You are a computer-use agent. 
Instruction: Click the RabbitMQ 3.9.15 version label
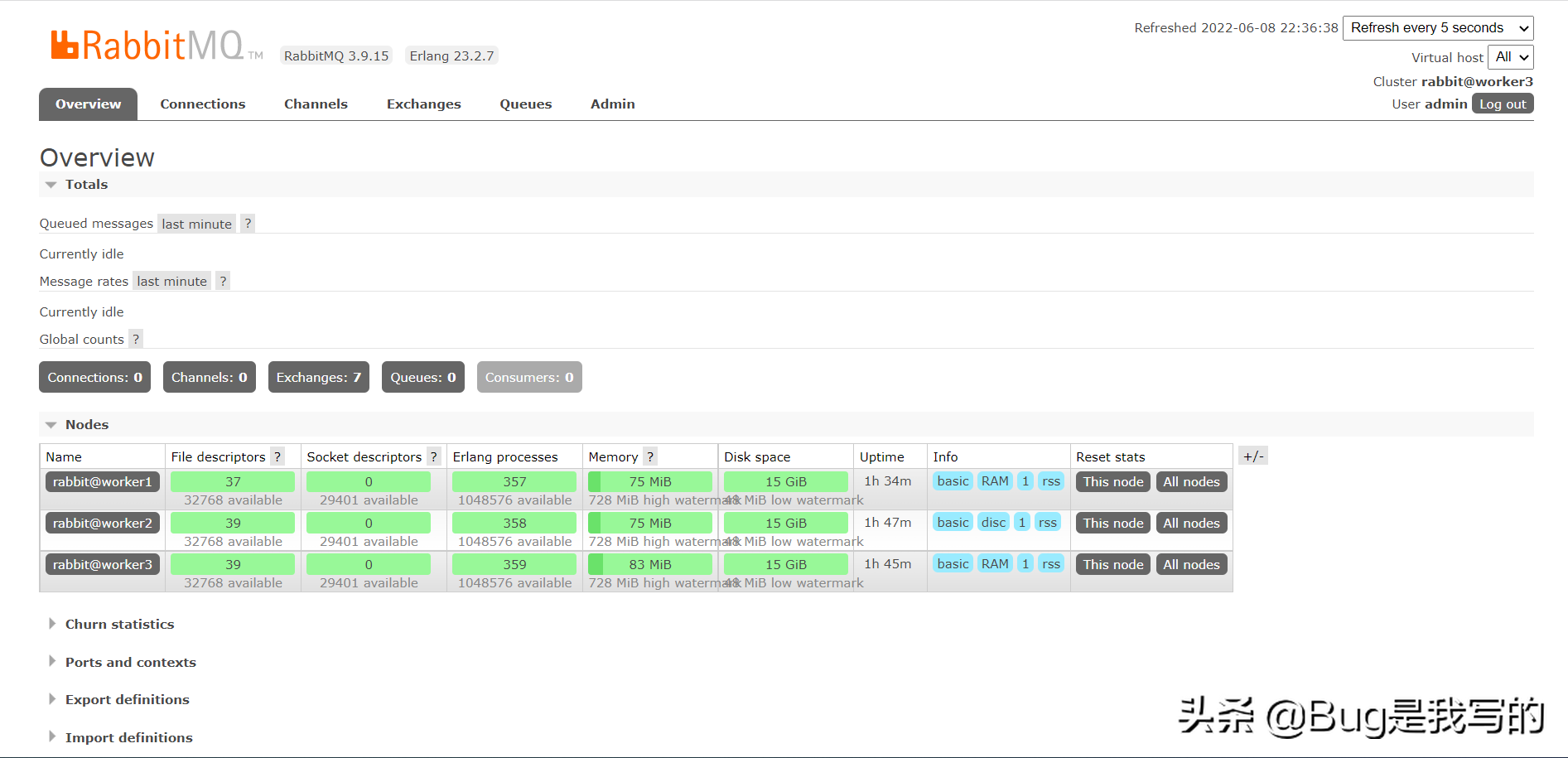point(336,56)
